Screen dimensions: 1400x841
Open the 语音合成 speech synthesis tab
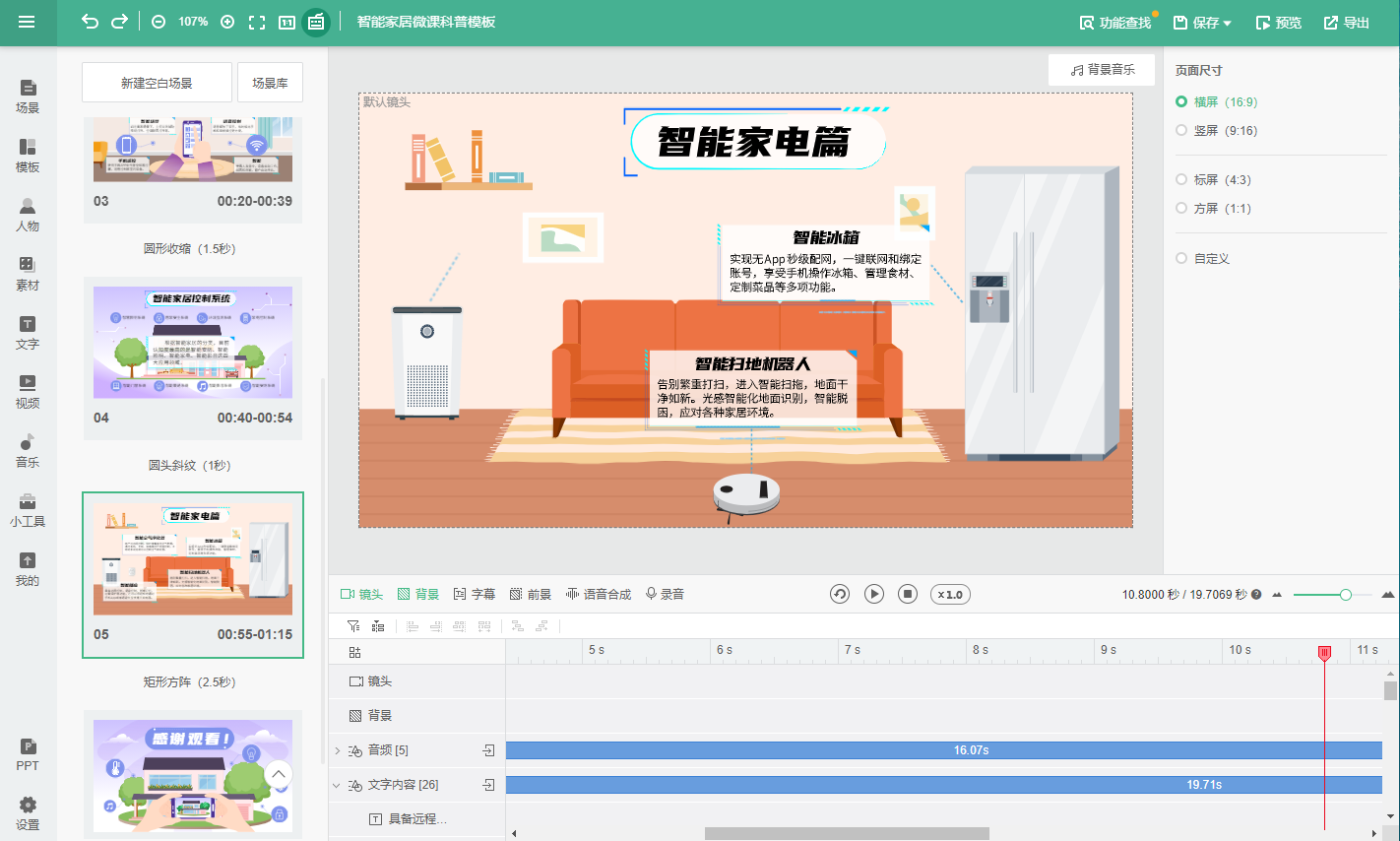(599, 594)
